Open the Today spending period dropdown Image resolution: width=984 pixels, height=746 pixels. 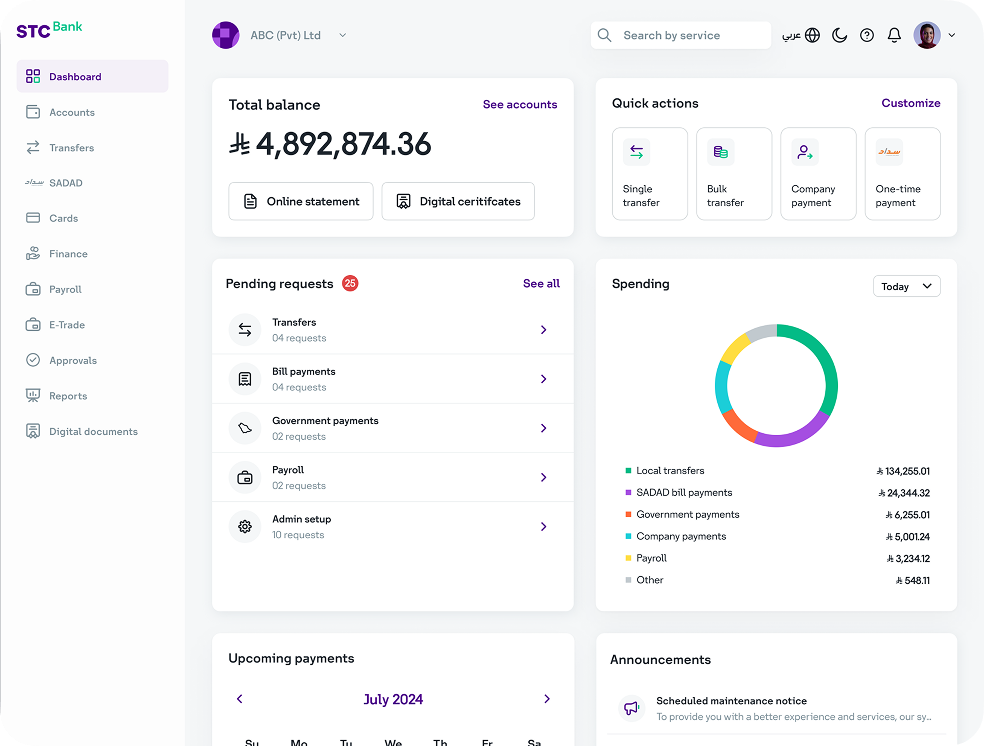pos(906,286)
